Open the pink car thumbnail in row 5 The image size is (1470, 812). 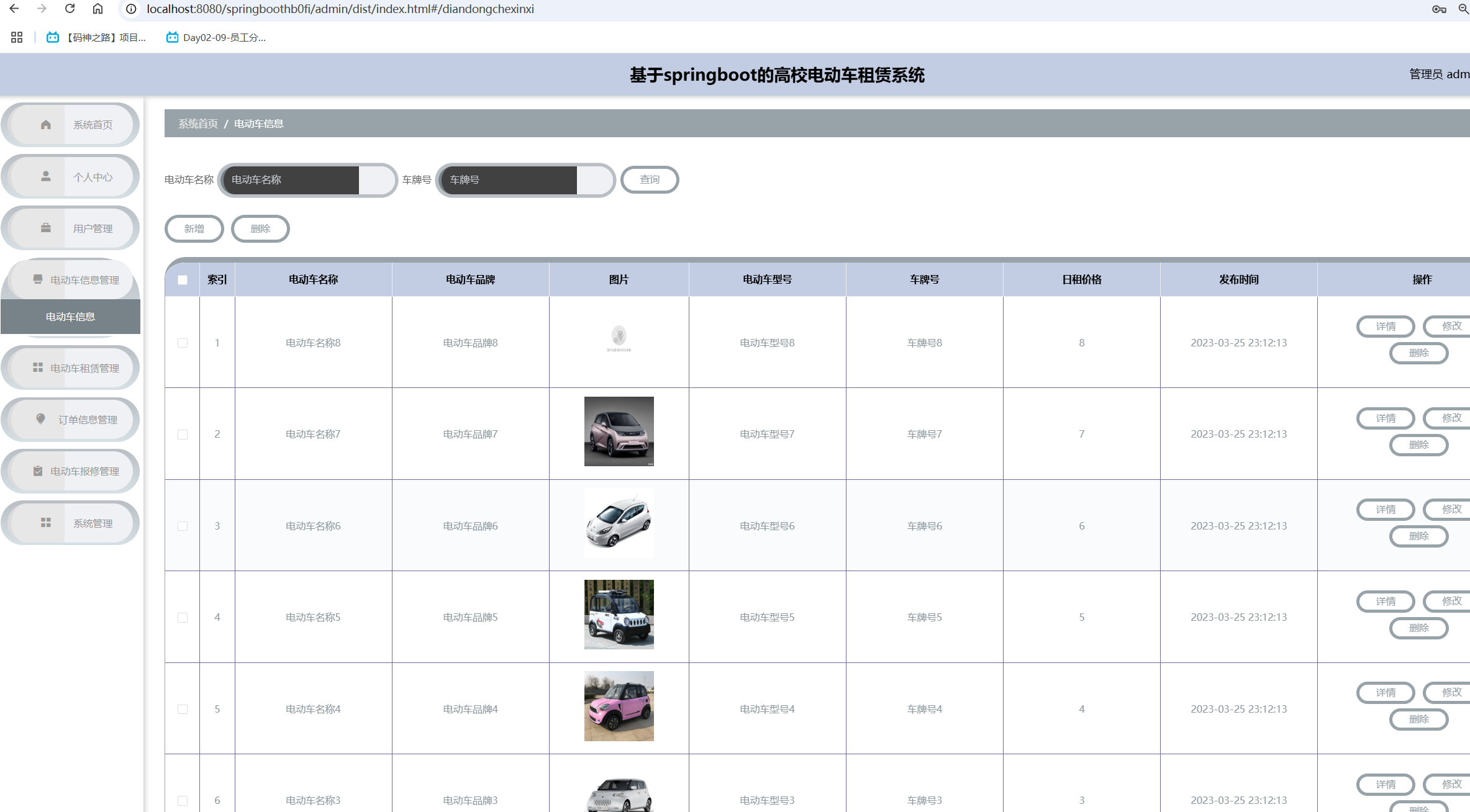[619, 706]
